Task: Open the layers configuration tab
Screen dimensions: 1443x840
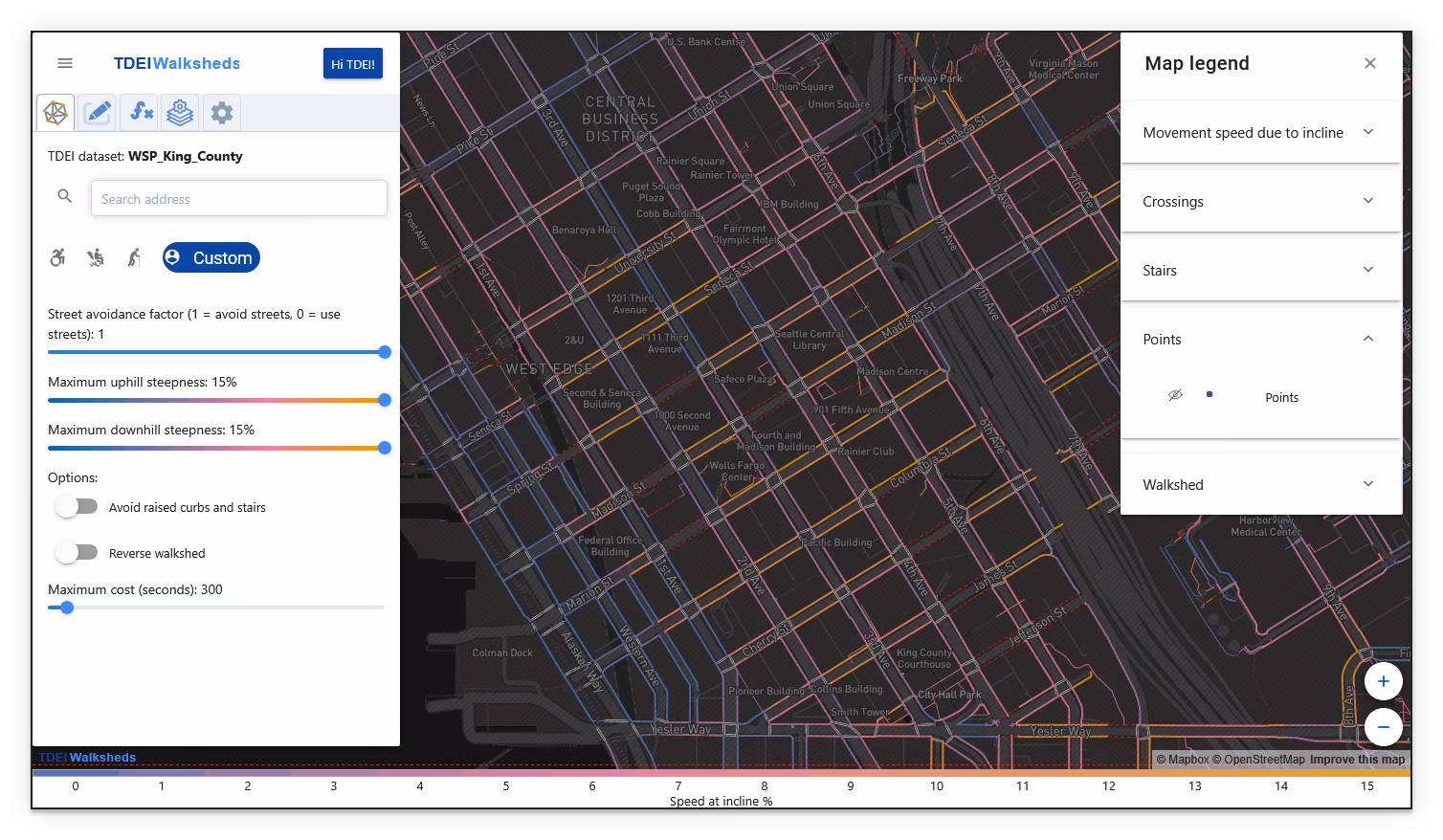Action: (180, 113)
